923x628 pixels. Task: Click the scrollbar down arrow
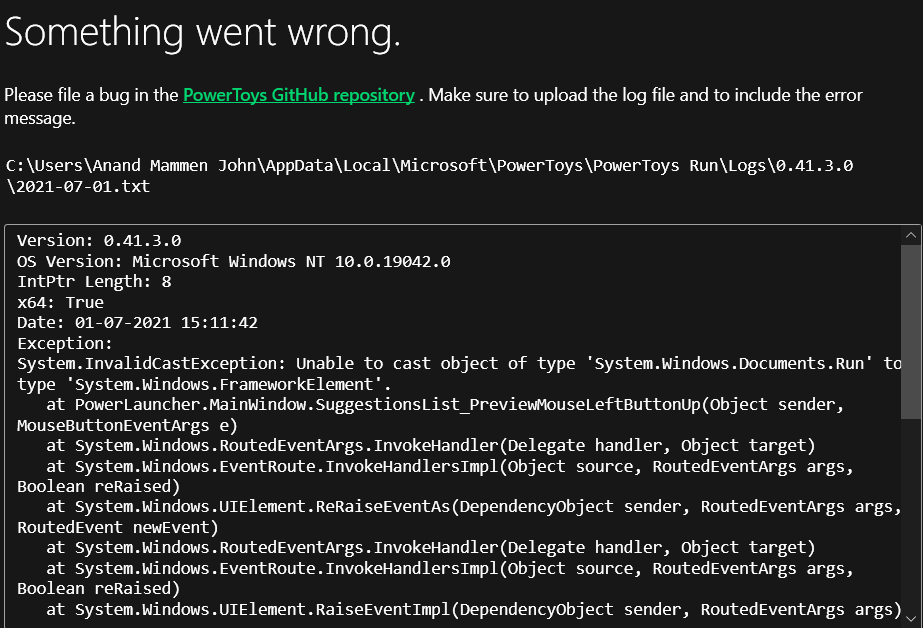click(910, 617)
